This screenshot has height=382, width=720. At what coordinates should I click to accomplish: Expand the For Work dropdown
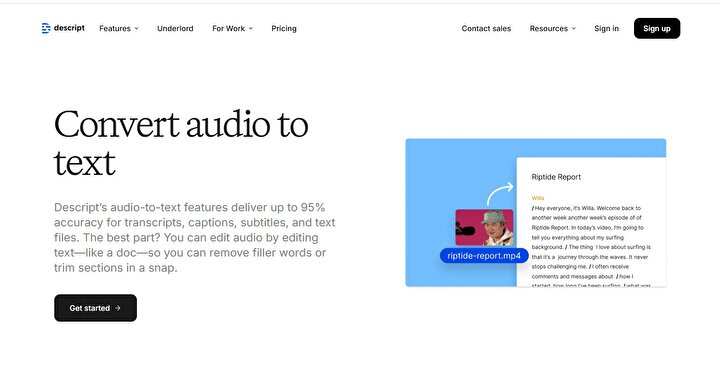pos(232,28)
